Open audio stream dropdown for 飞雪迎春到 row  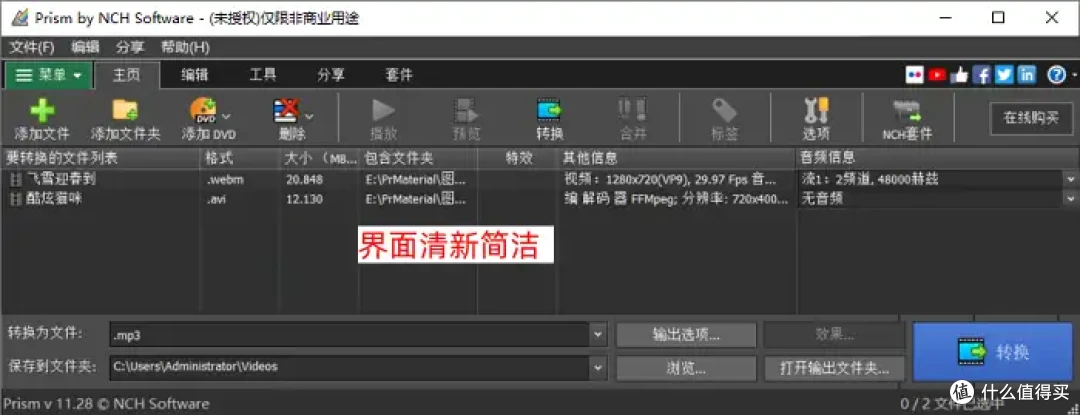pos(1070,180)
